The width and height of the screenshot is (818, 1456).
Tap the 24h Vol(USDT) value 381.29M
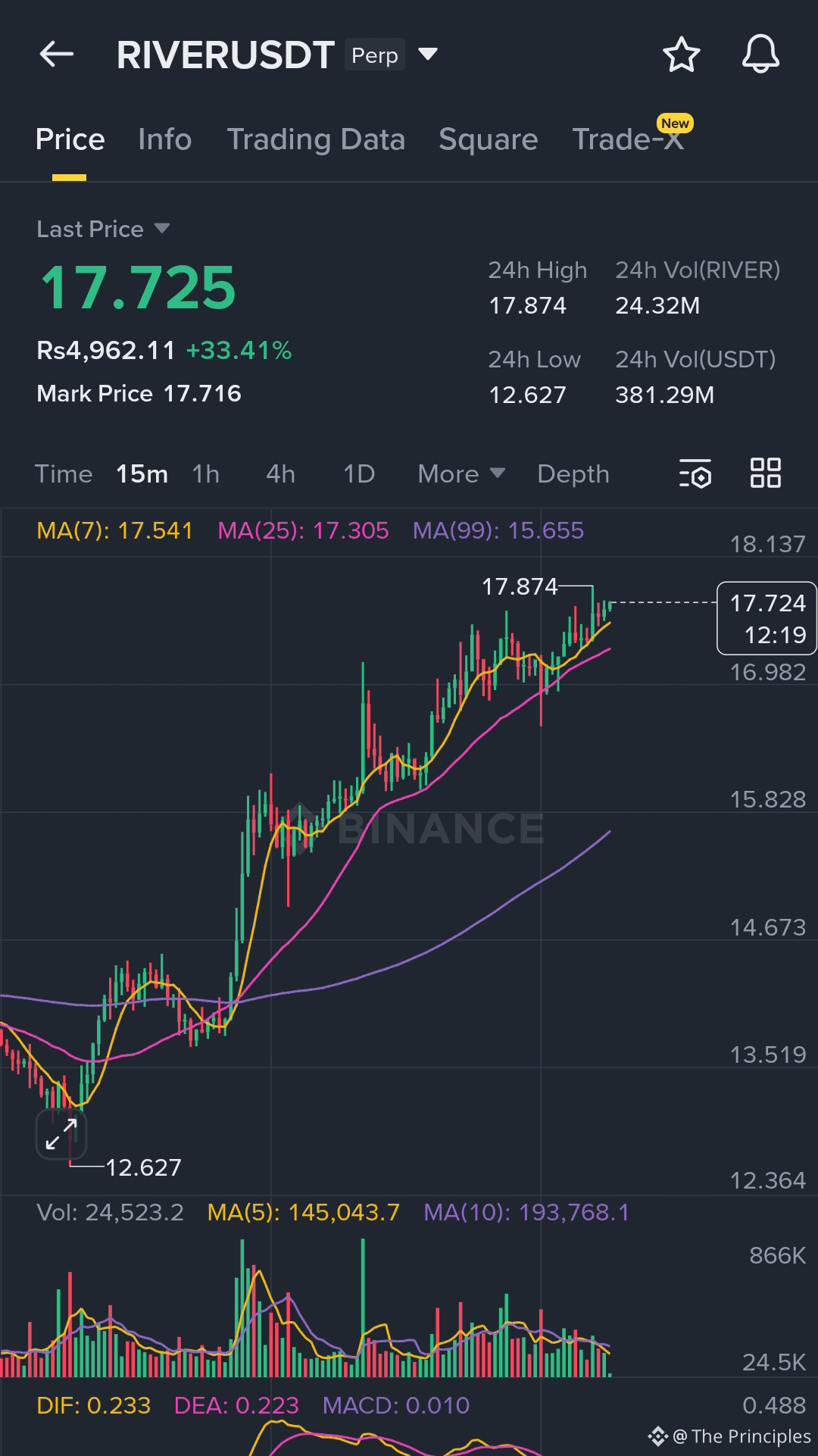tap(664, 395)
